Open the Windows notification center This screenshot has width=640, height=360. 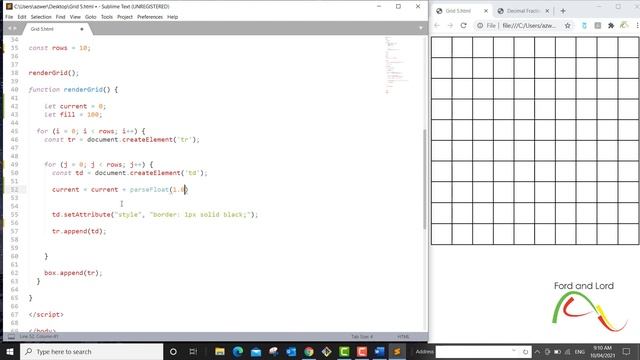click(x=627, y=351)
